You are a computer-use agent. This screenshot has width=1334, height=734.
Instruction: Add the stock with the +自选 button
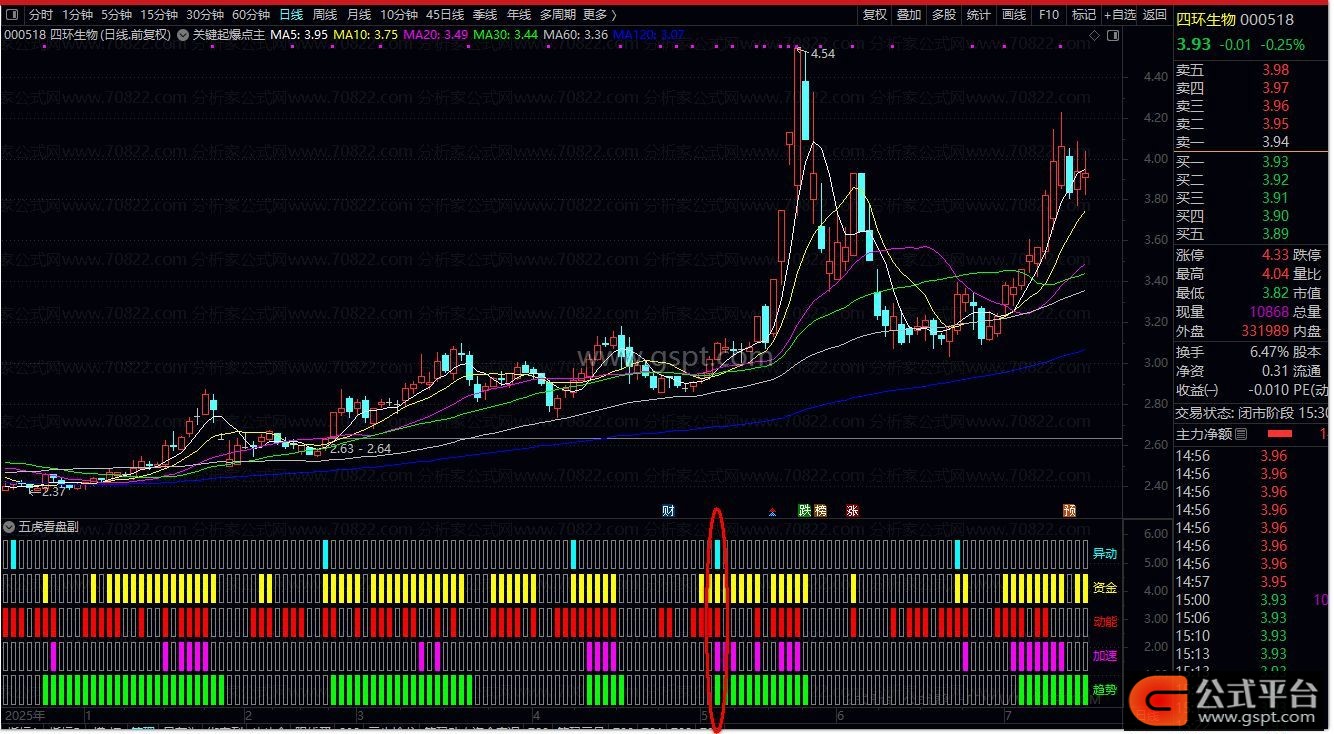coord(1120,15)
